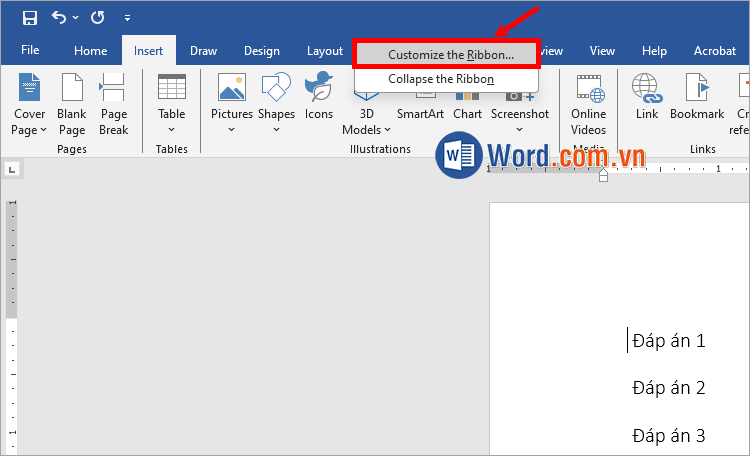The height and width of the screenshot is (456, 750).
Task: Click on the text "Đáp án 1"
Action: click(x=668, y=341)
